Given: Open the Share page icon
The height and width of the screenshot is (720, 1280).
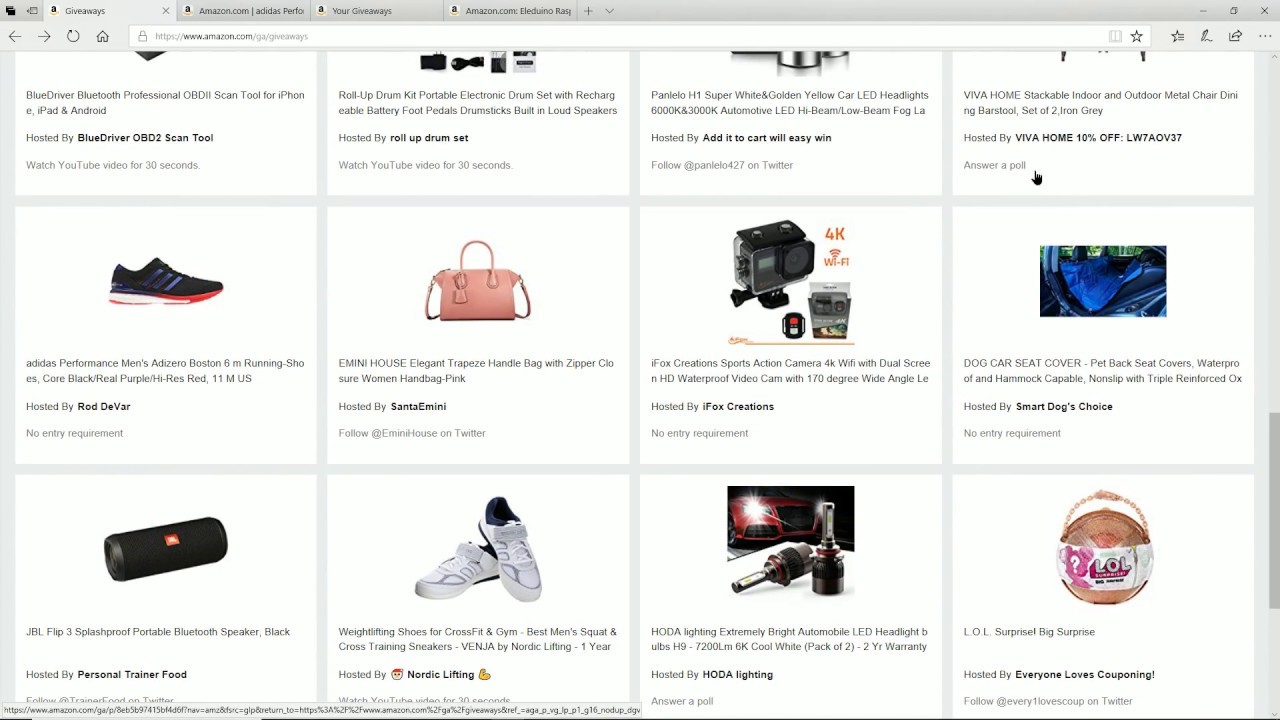Looking at the screenshot, I should 1236,36.
